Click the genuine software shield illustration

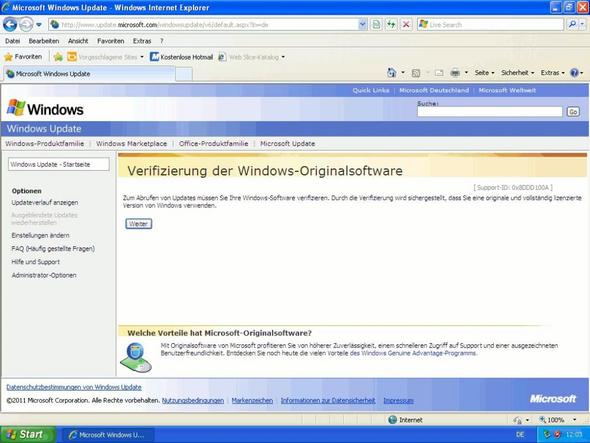(136, 357)
